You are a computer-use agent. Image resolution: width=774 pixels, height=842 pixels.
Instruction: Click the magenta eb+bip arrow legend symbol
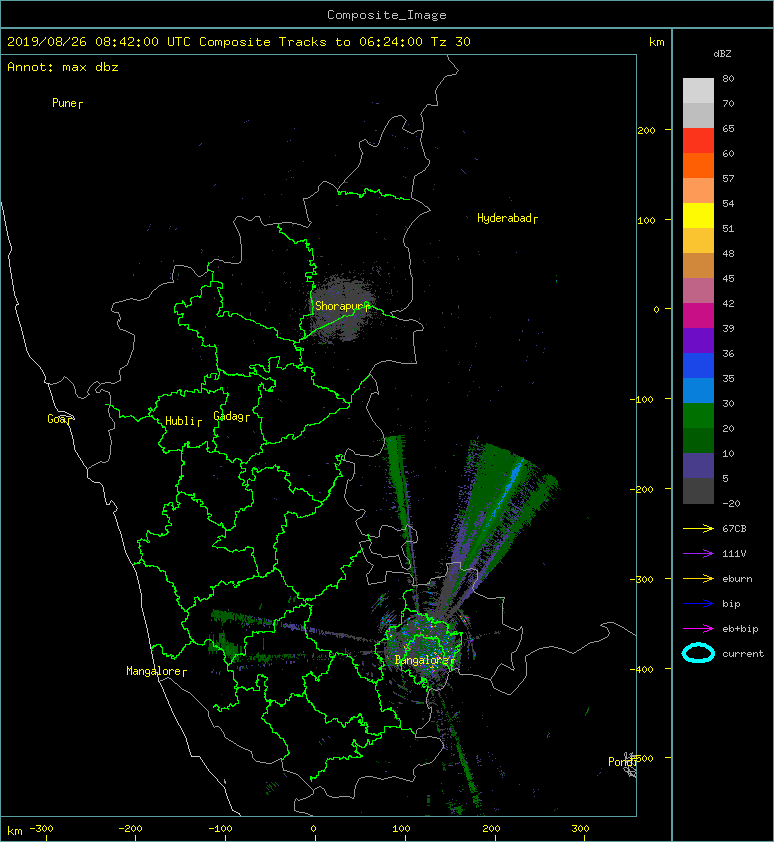pyautogui.click(x=698, y=629)
